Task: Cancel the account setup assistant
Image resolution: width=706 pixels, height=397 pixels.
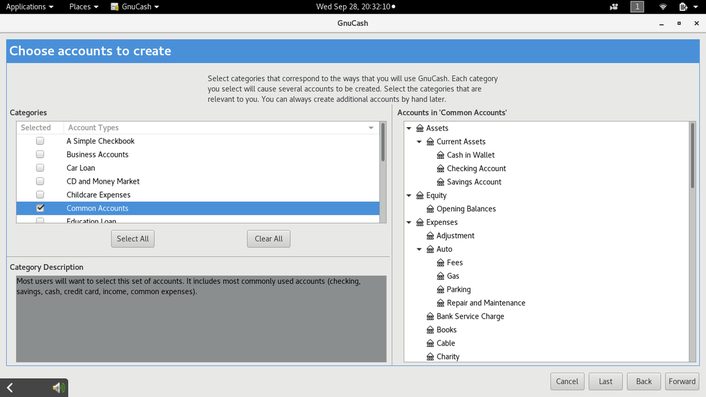Action: click(567, 381)
